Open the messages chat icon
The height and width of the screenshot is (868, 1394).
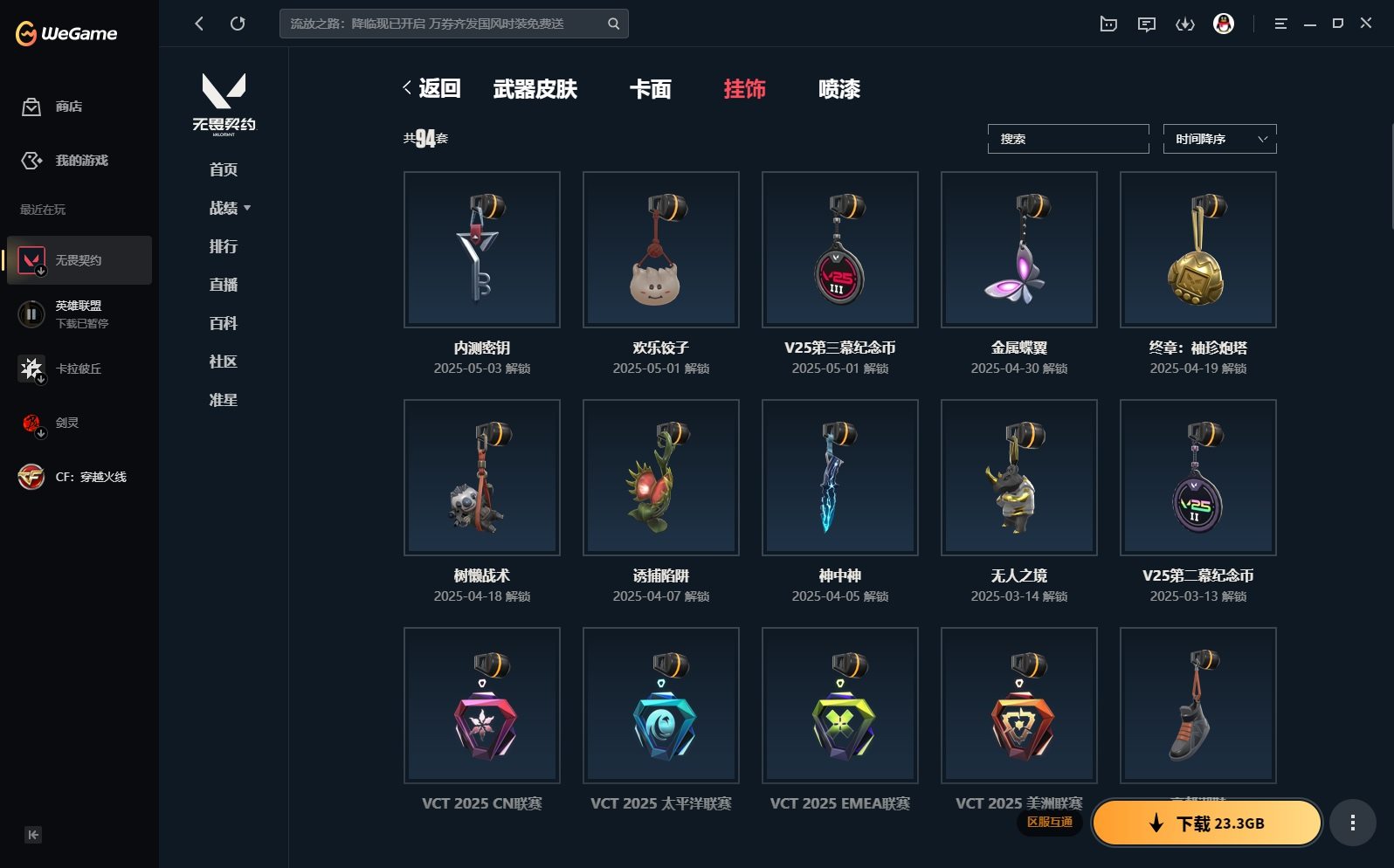(x=1147, y=24)
